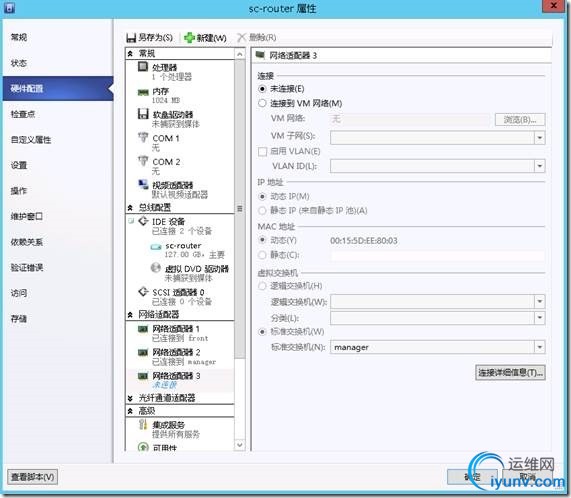This screenshot has width=571, height=498.
Task: Click the static MAC address input field
Action: click(437, 255)
